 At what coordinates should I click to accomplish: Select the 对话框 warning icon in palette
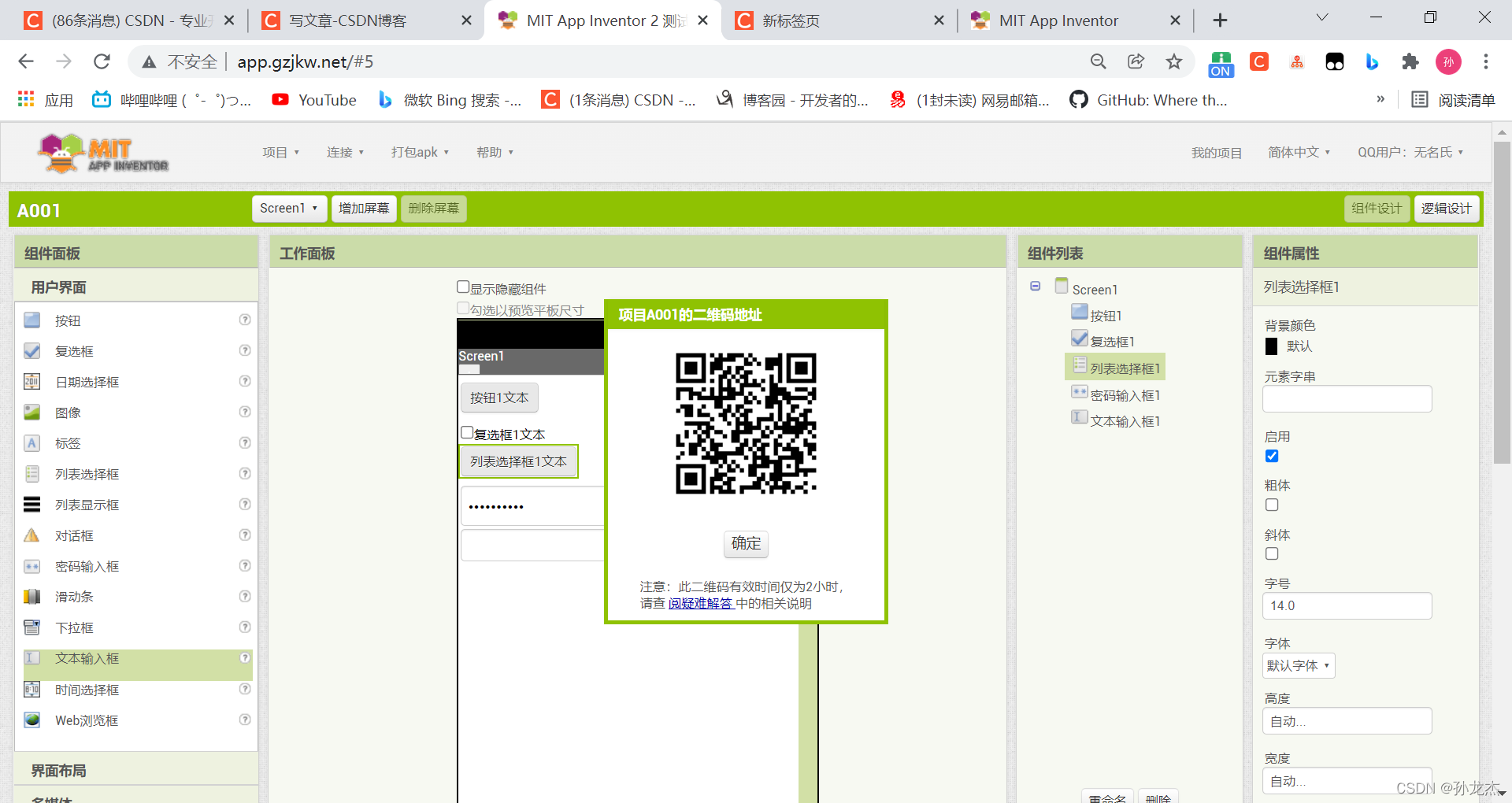pyautogui.click(x=31, y=535)
